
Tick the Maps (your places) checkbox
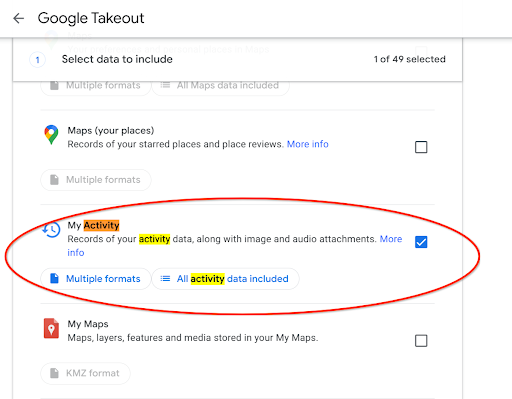[421, 147]
